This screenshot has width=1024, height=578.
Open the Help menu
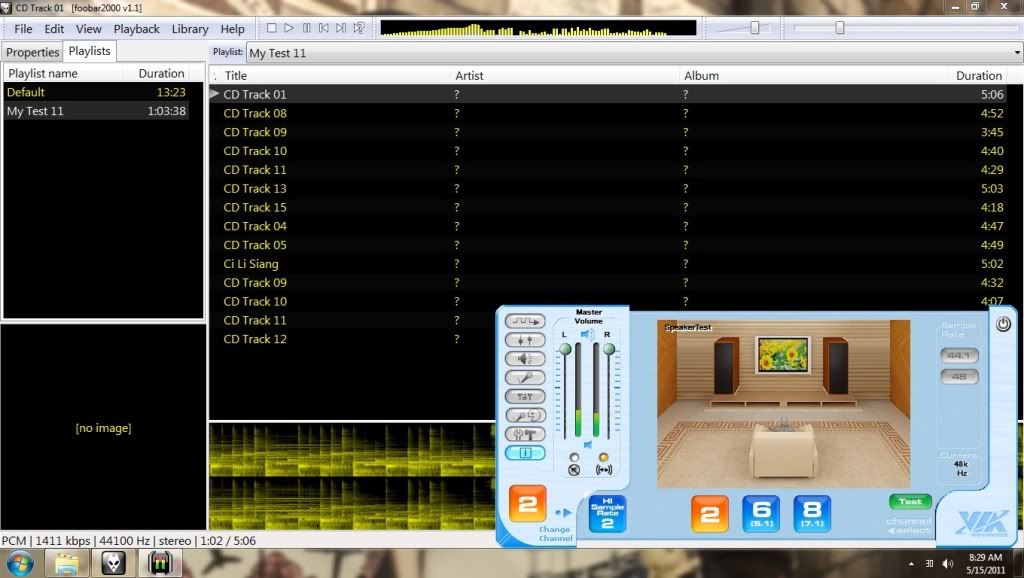pyautogui.click(x=232, y=29)
